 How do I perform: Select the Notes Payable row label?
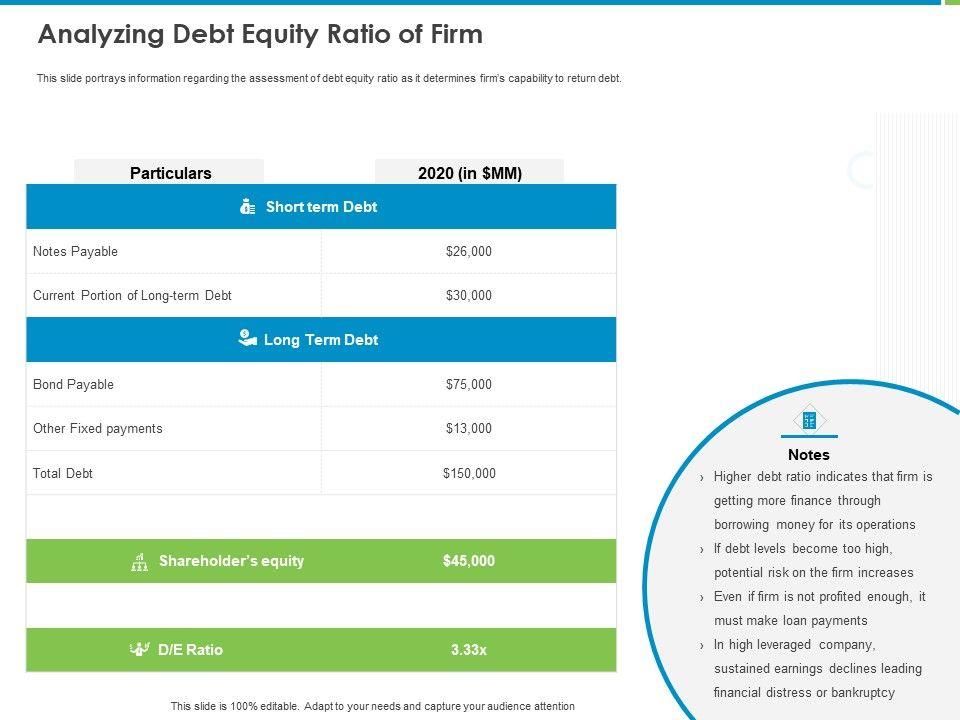(x=76, y=252)
